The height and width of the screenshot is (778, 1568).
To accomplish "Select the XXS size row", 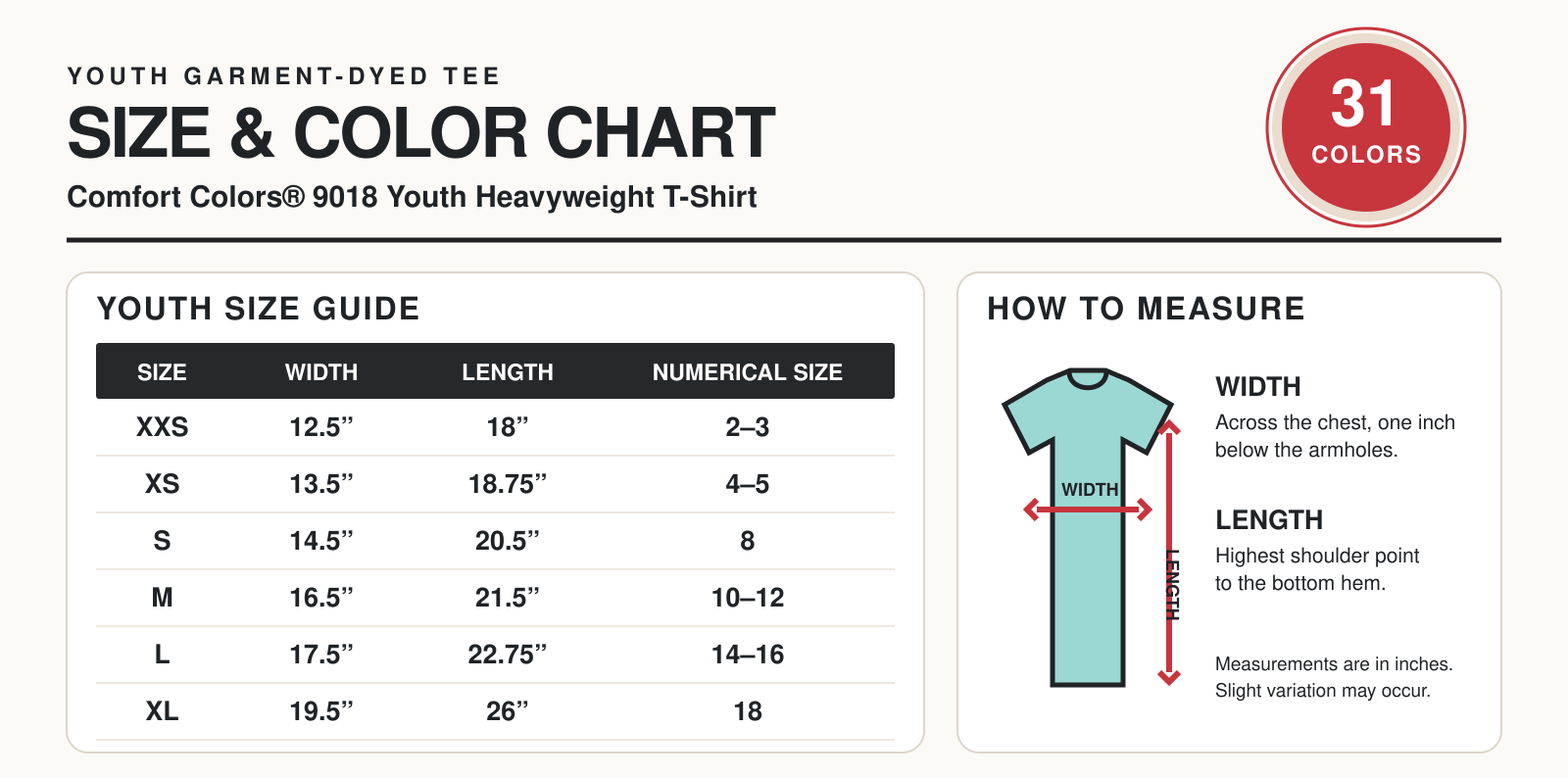I will tap(495, 427).
